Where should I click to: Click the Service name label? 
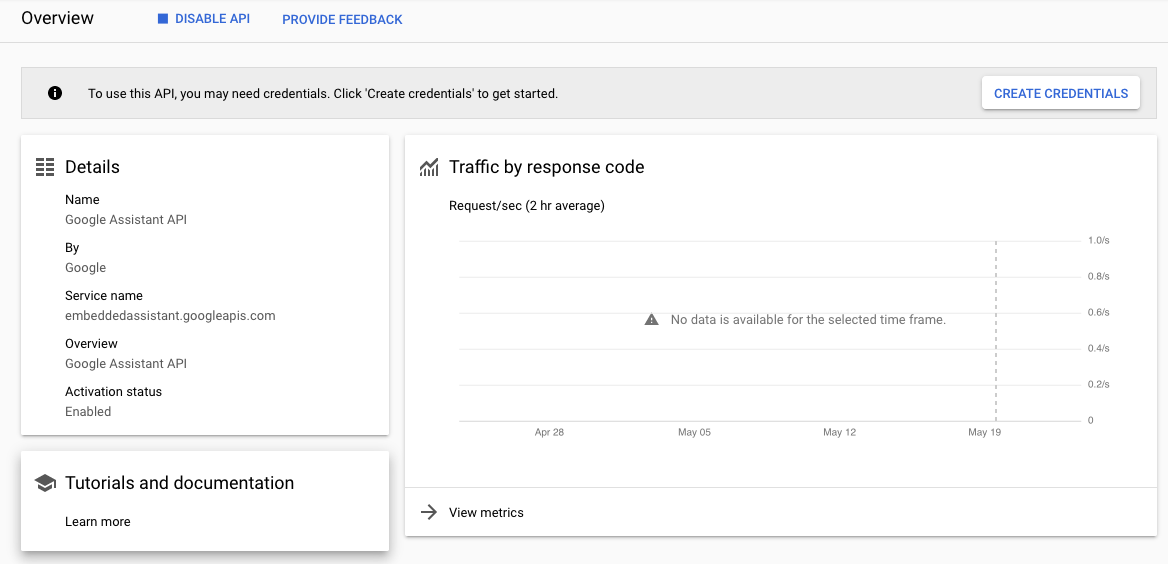coord(104,296)
